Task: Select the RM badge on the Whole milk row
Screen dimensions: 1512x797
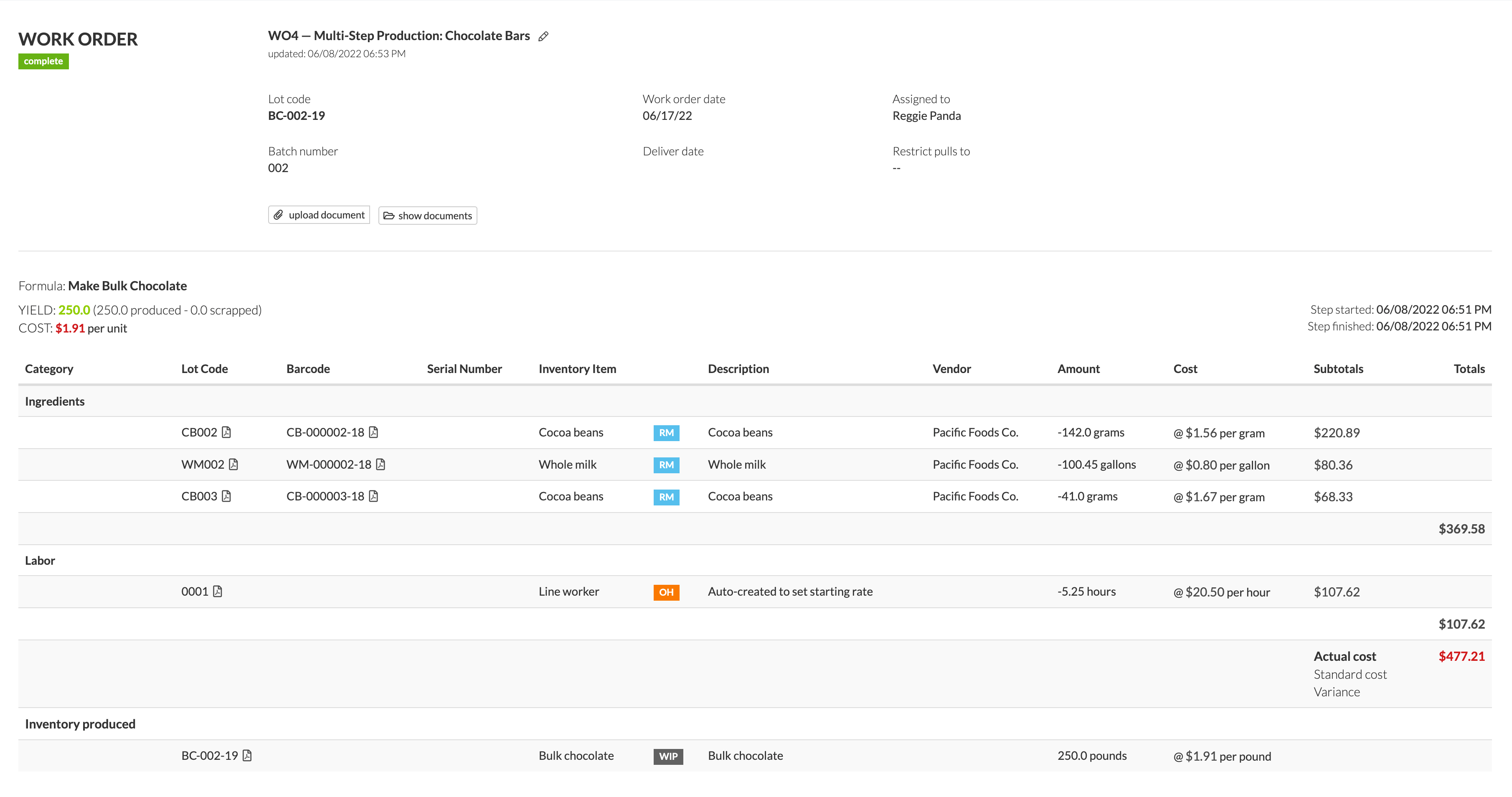Action: 666,465
